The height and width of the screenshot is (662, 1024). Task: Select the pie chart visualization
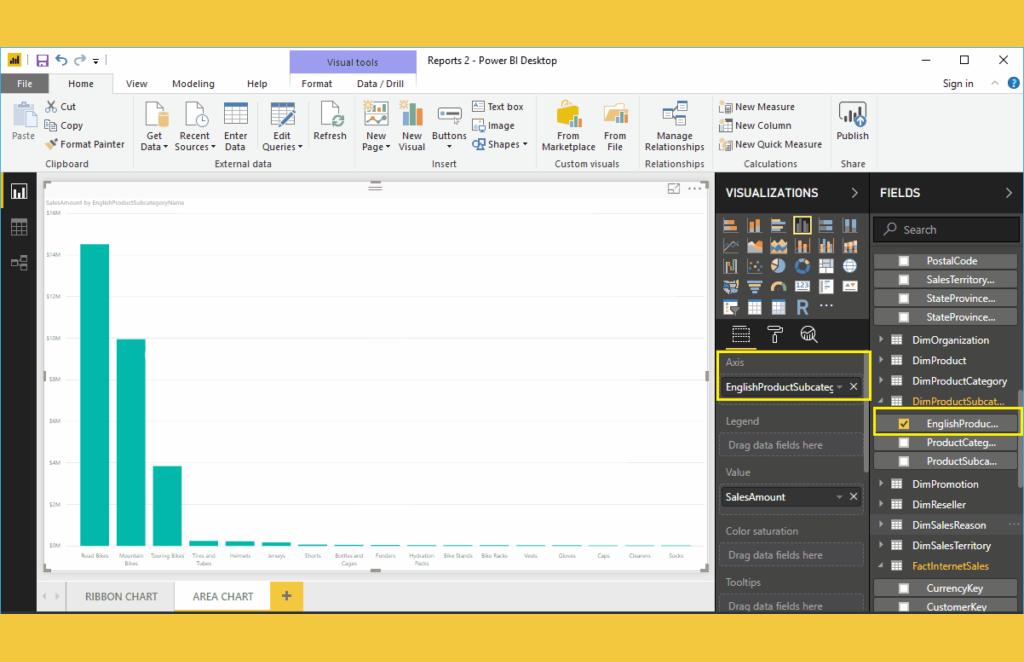tap(778, 266)
